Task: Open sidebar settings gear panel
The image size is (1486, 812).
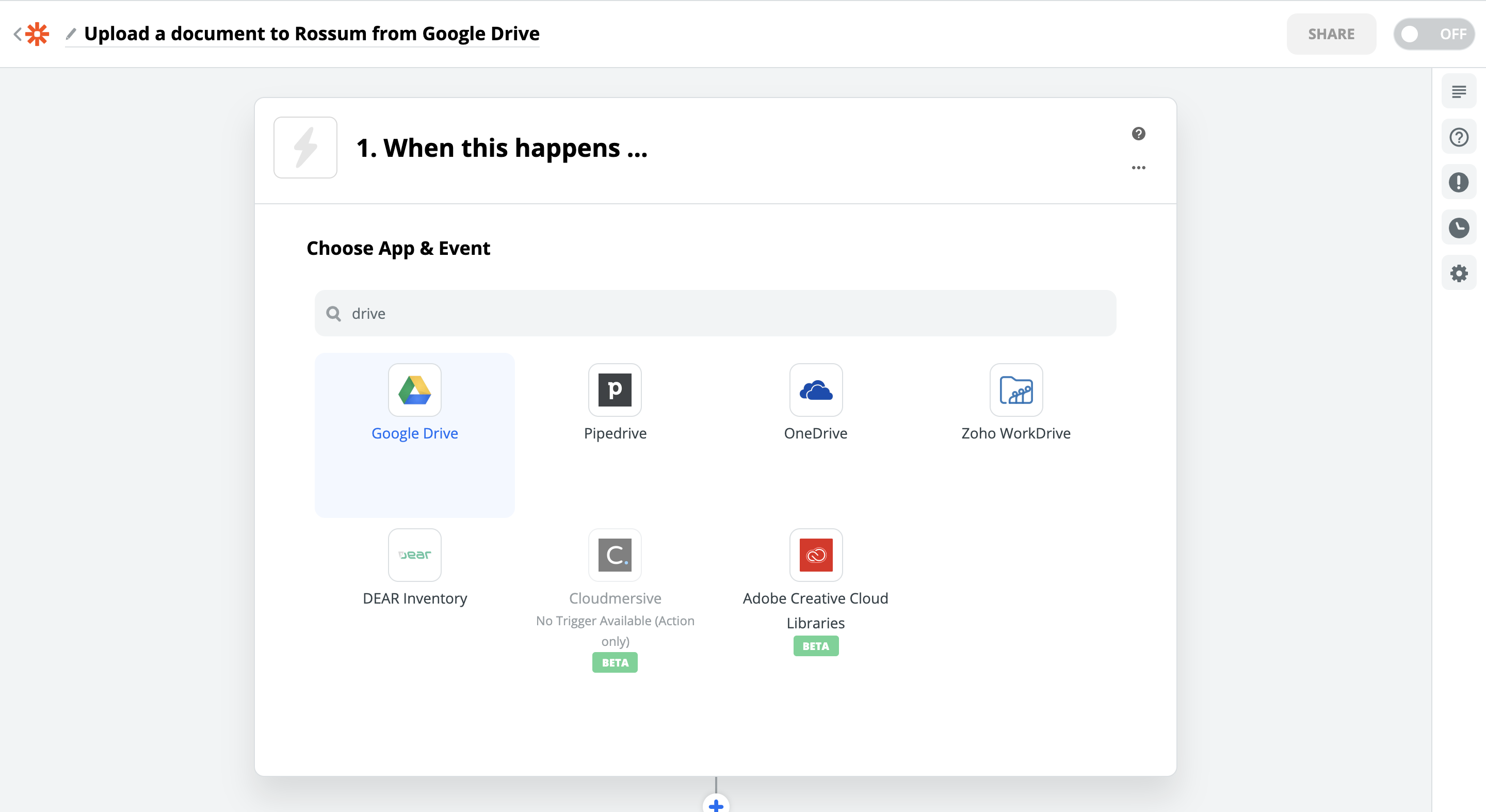Action: point(1458,273)
